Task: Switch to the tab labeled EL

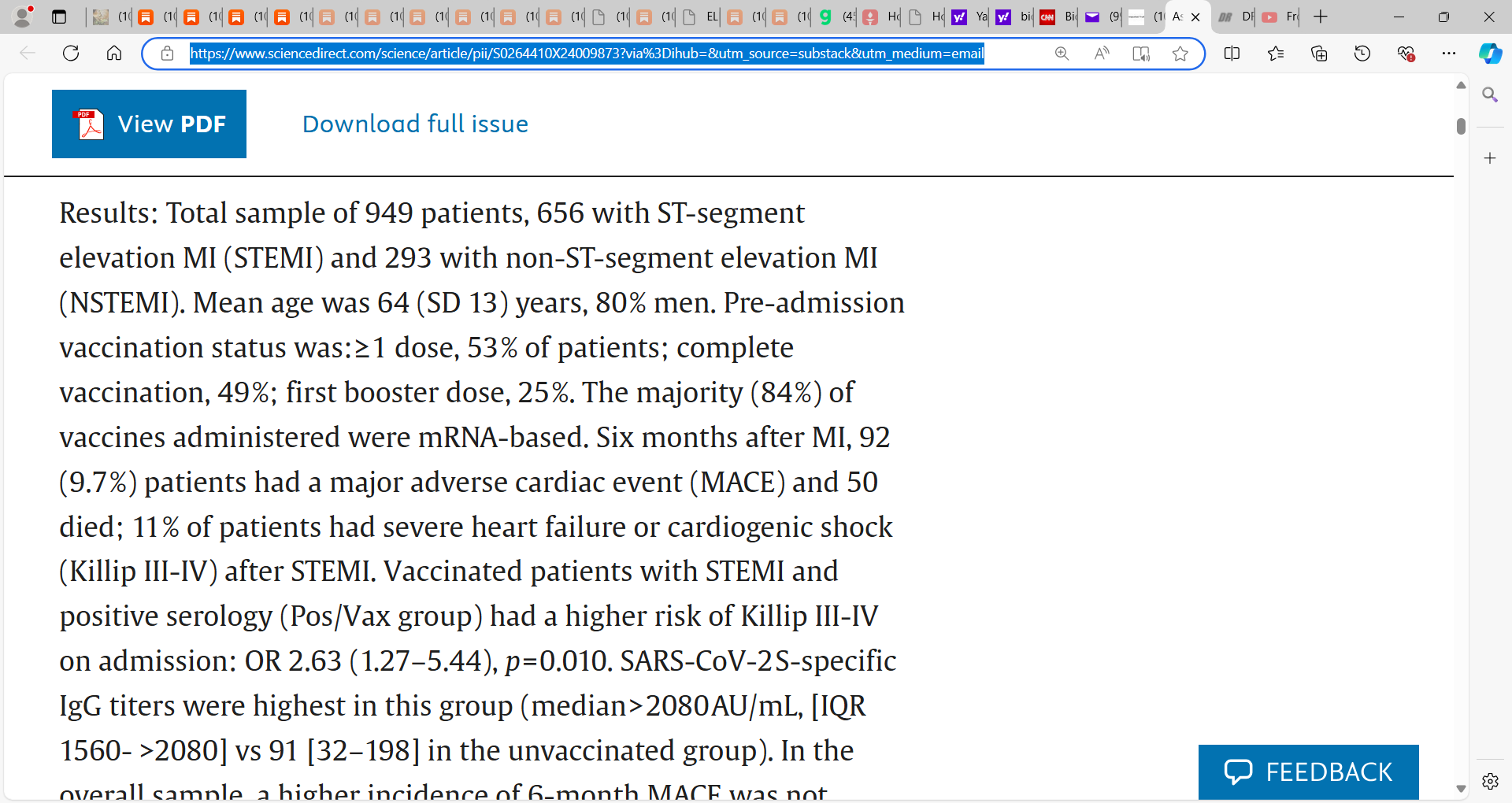Action: tap(701, 17)
